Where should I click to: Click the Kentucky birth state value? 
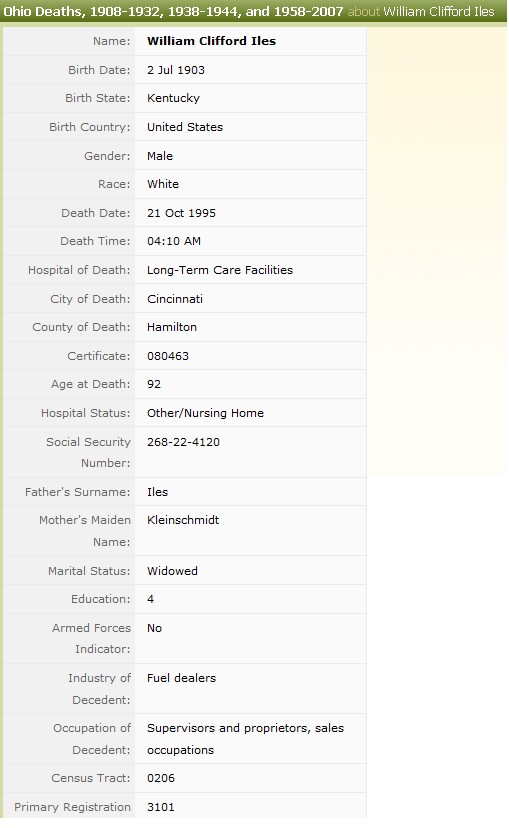[173, 98]
